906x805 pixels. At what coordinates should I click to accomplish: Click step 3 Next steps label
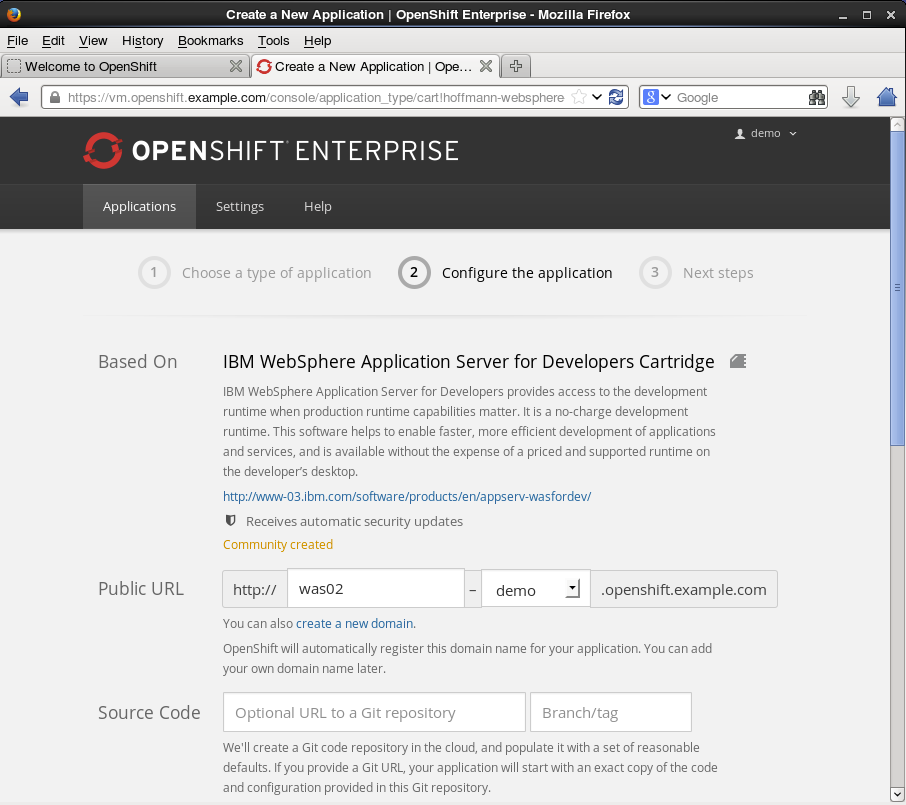point(718,273)
